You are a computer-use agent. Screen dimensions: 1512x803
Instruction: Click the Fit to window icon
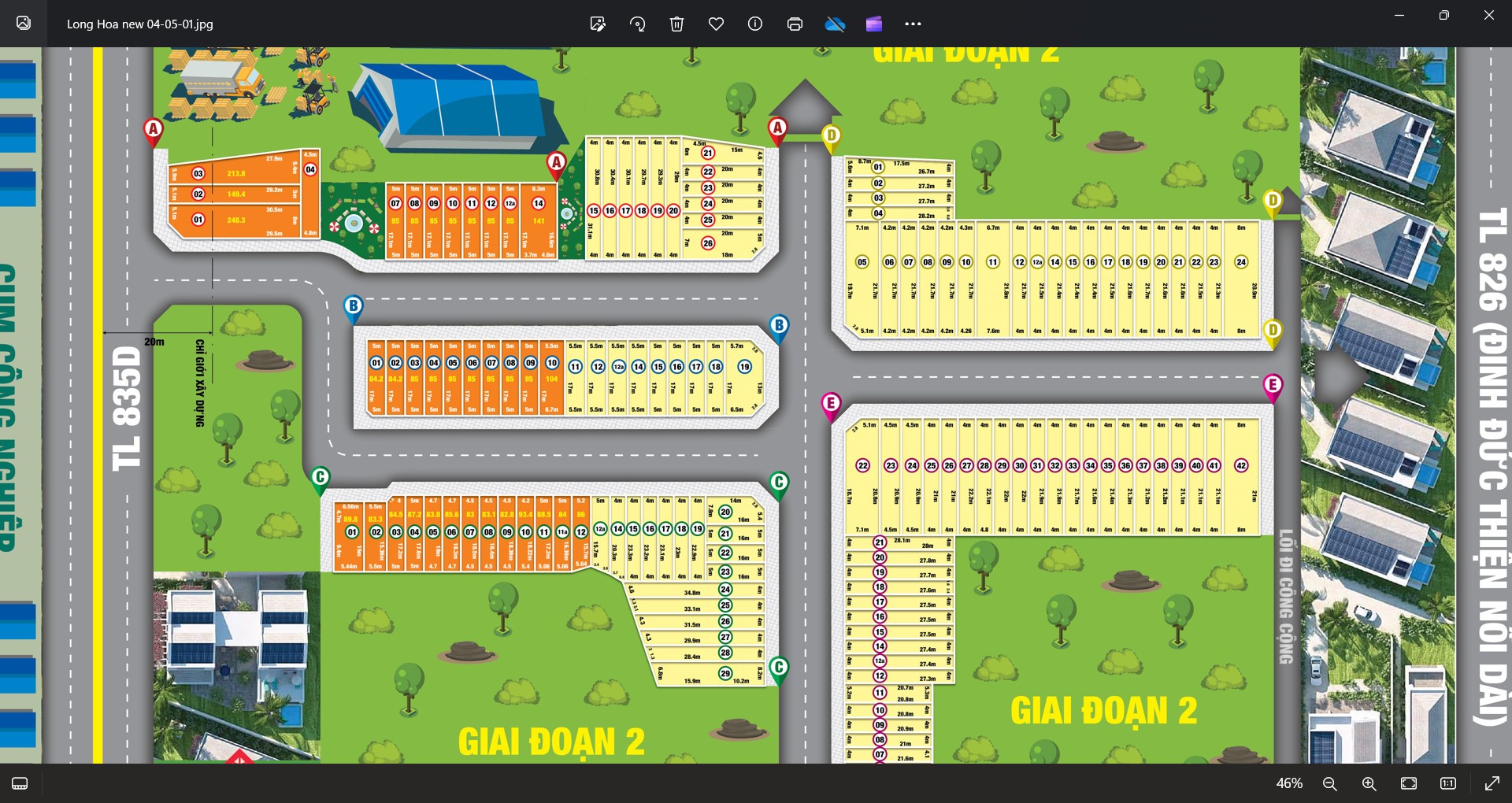[x=1409, y=783]
